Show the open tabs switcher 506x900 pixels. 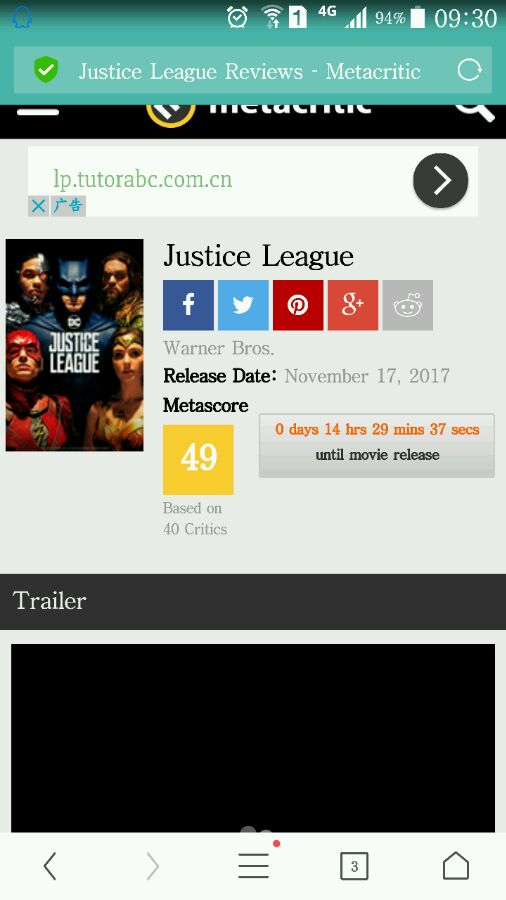point(354,866)
